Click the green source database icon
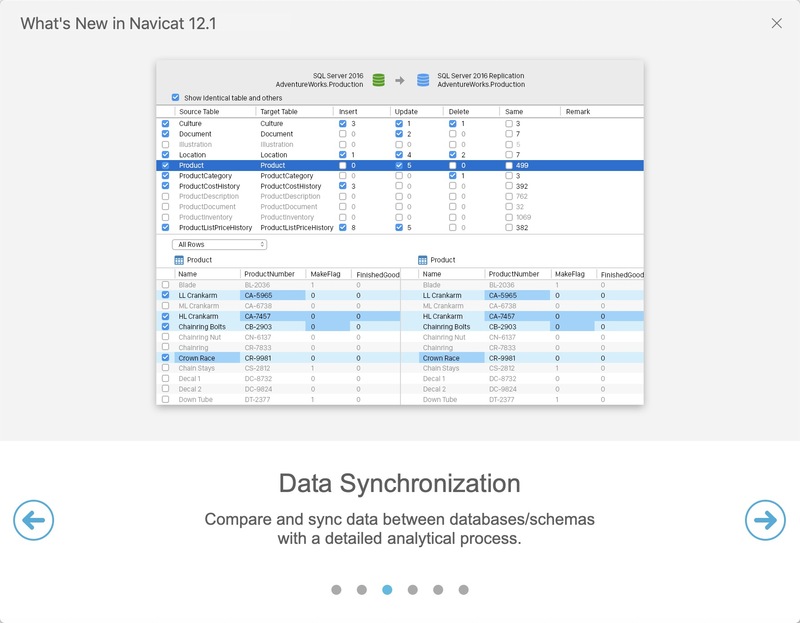This screenshot has height=623, width=800. click(x=379, y=80)
